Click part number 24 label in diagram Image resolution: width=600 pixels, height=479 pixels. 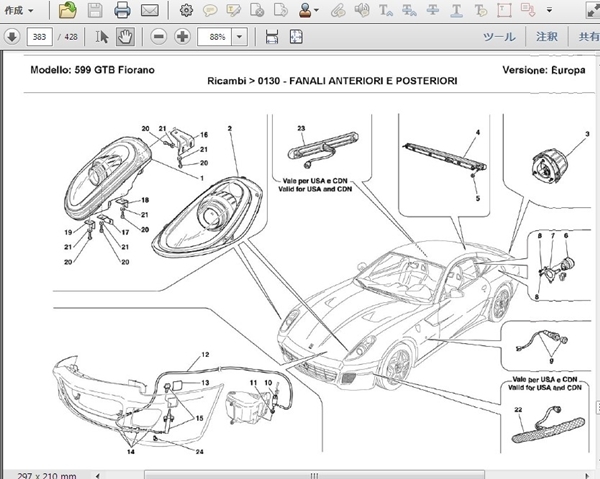199,452
